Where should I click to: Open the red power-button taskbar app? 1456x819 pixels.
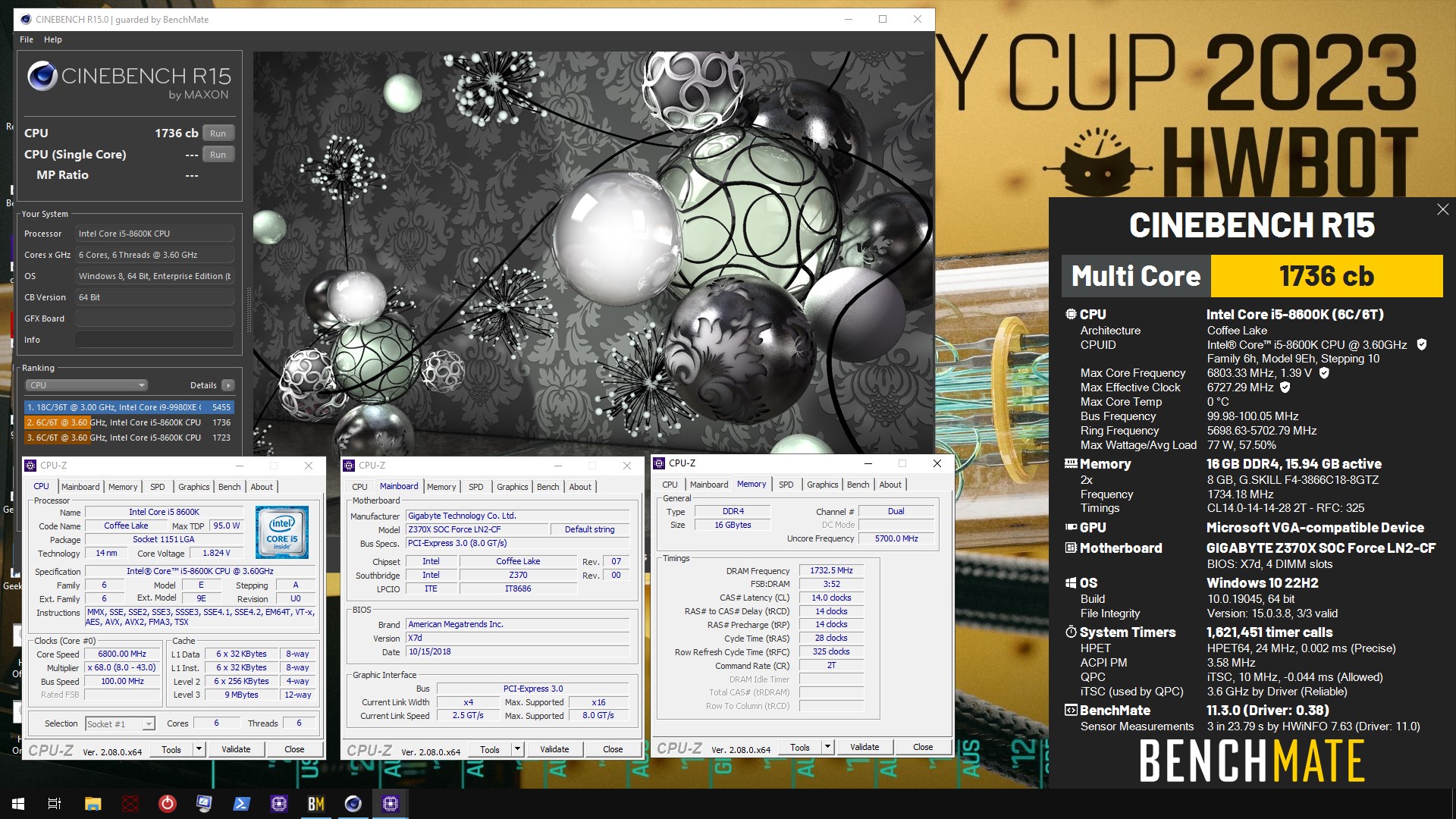(x=168, y=804)
